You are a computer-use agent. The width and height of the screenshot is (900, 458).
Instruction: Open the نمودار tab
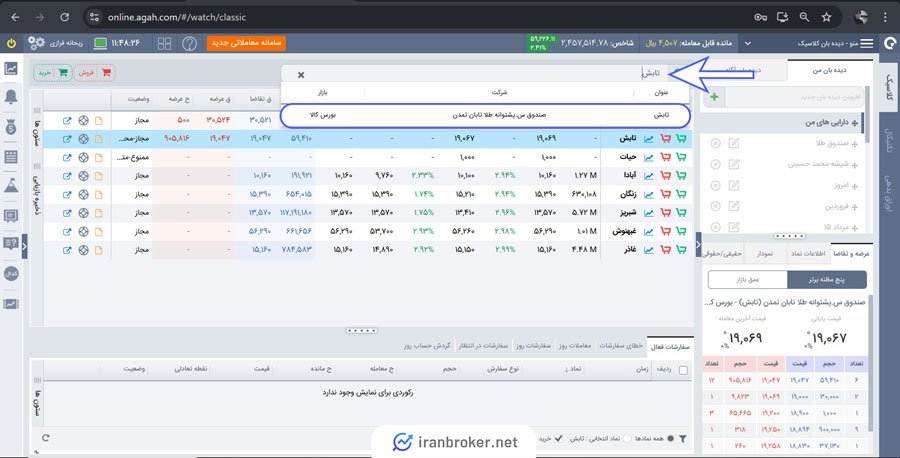tap(765, 253)
